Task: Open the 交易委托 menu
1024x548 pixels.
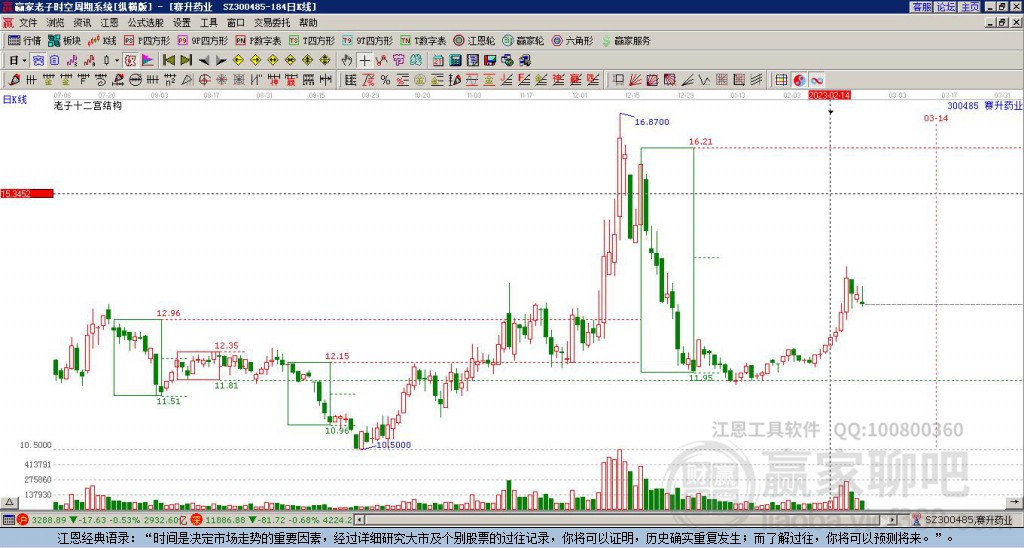Action: [x=272, y=23]
